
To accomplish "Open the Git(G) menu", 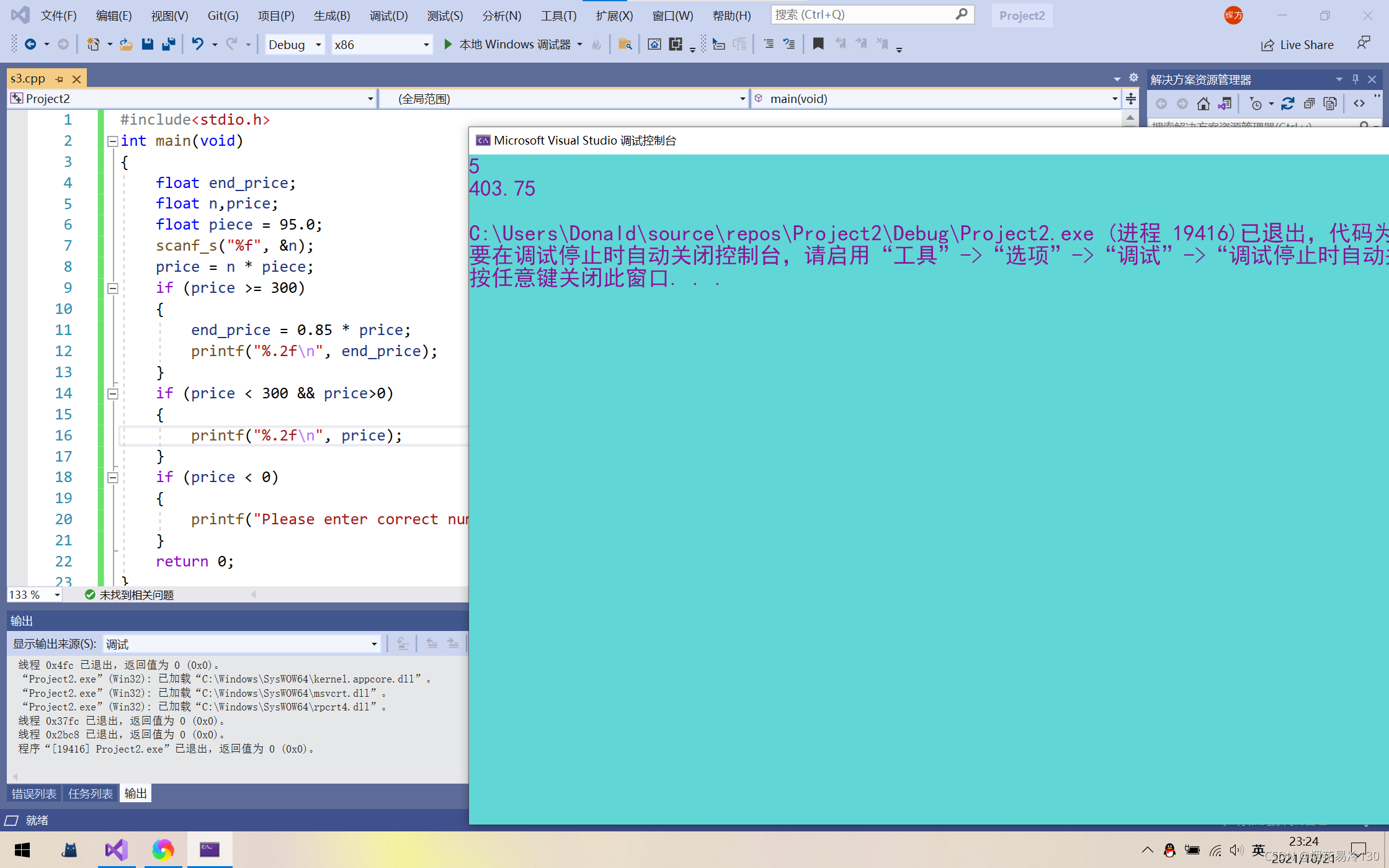I will tap(223, 16).
